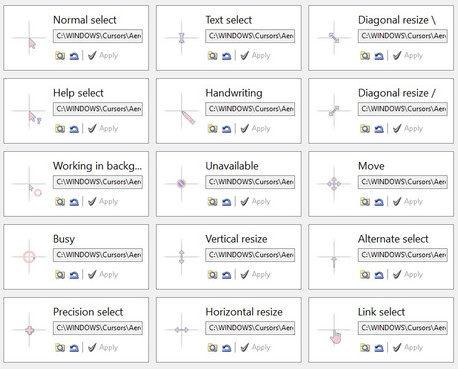The width and height of the screenshot is (458, 369).
Task: Click Apply under Alternate select
Action: pos(408,274)
